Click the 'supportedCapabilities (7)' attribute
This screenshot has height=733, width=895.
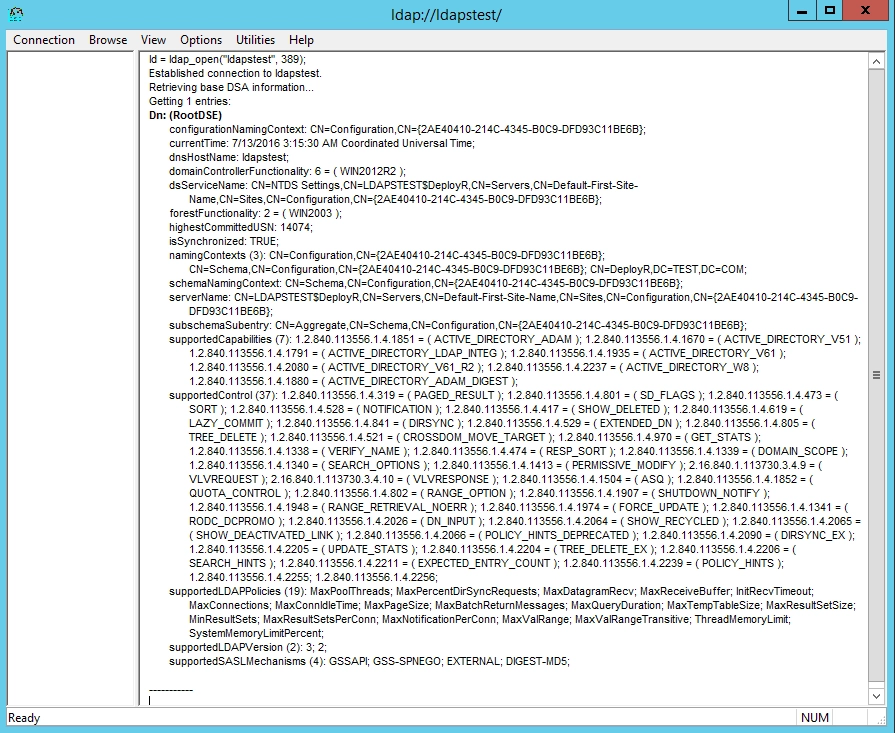(229, 339)
